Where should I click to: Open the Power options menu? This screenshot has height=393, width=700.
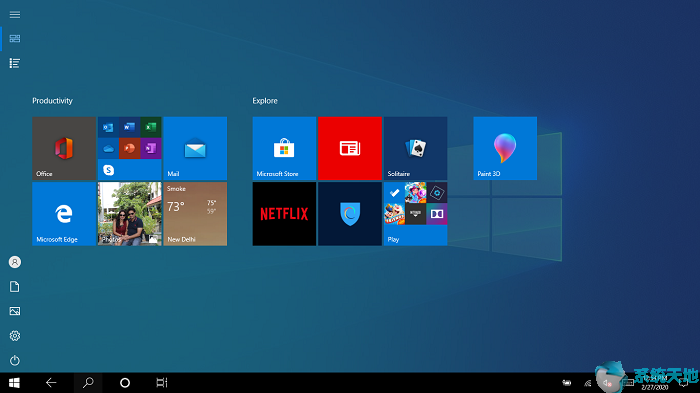15,360
